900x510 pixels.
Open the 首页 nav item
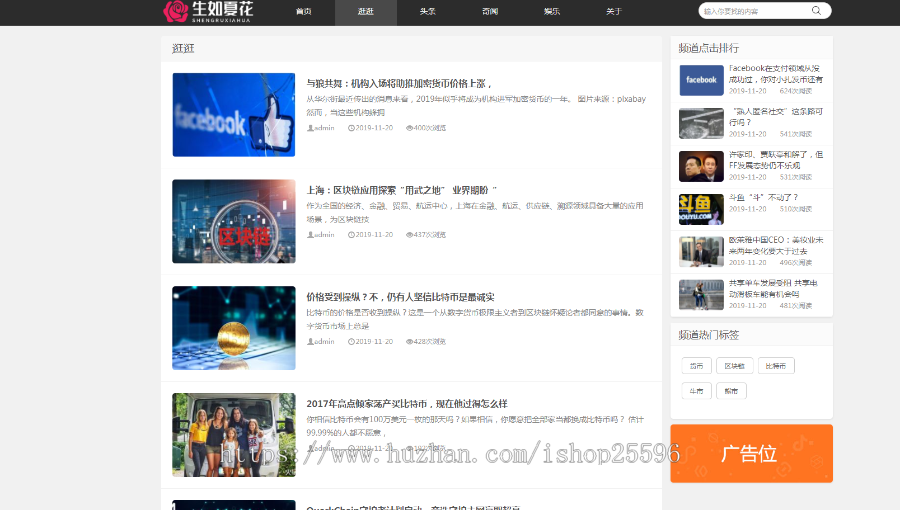[304, 11]
